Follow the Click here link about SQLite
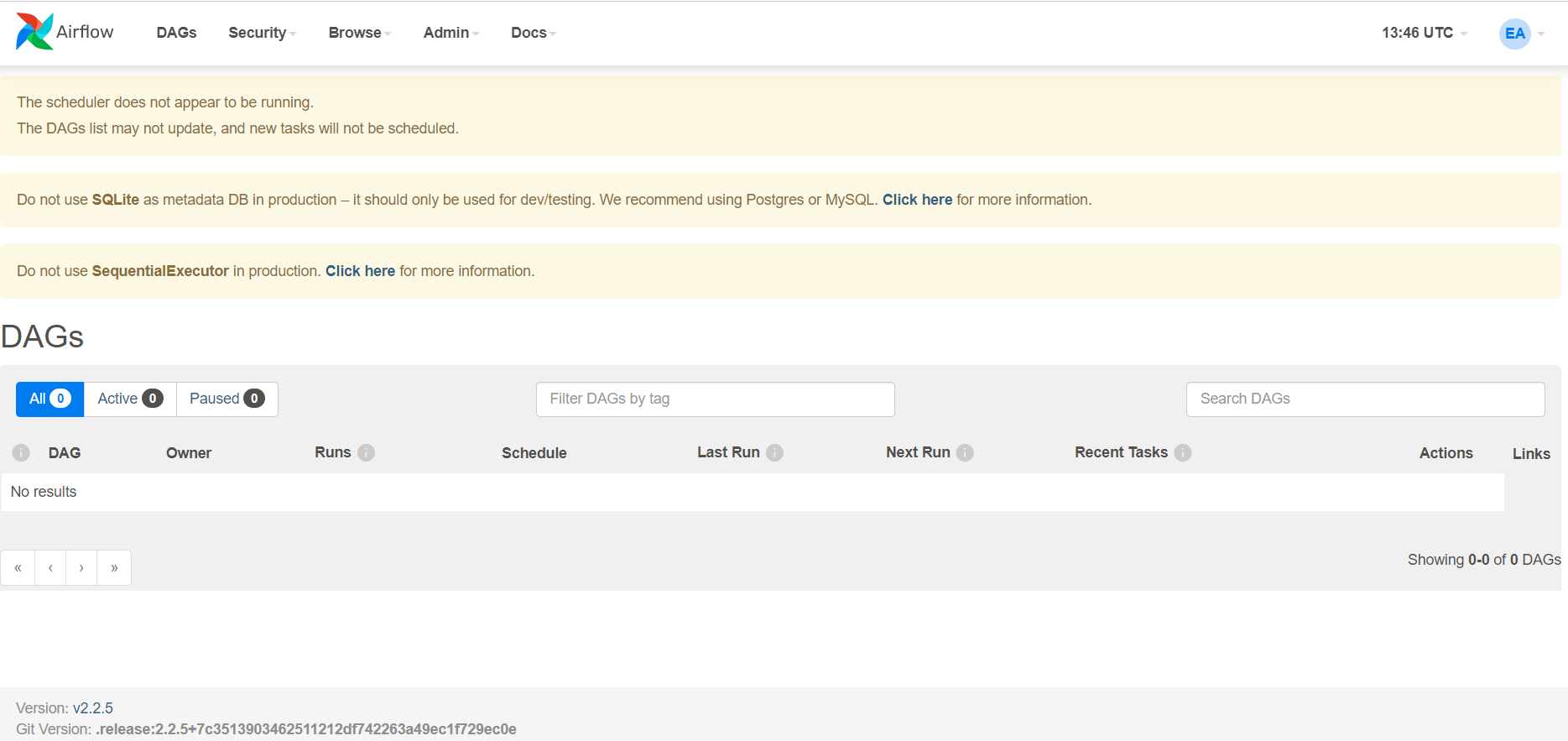This screenshot has width=1568, height=741. pos(917,200)
